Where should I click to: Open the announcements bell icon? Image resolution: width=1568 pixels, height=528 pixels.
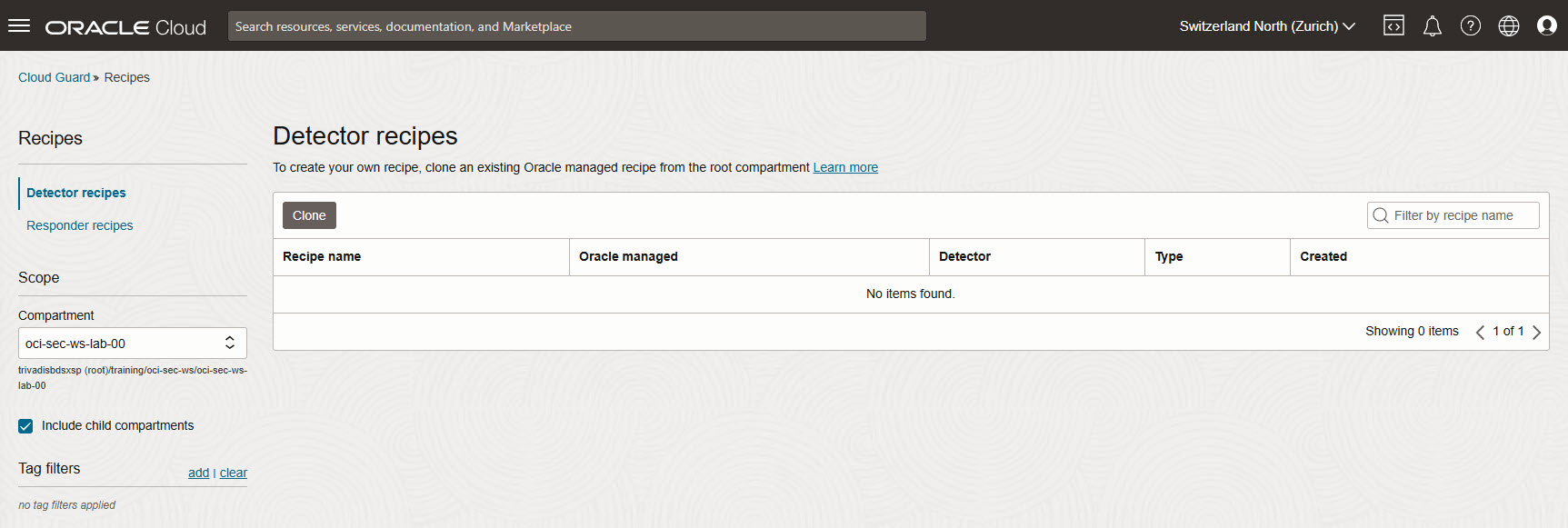tap(1433, 25)
